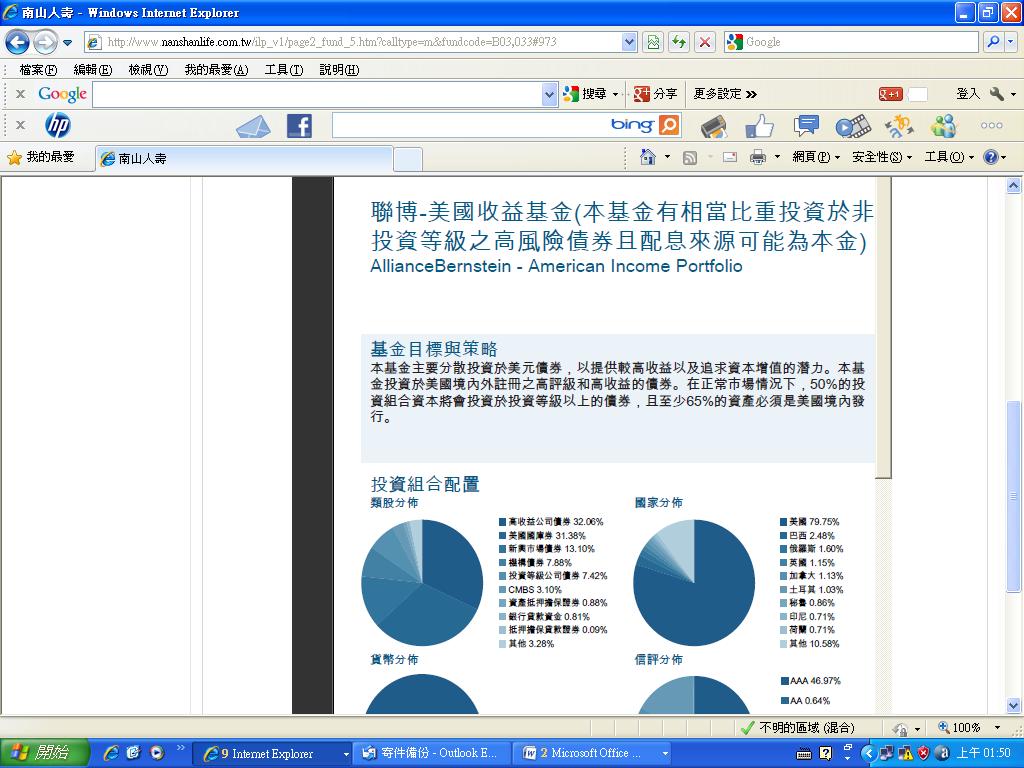Open the 網頁(P) page menu
Viewport: 1024px width, 768px height.
[816, 157]
